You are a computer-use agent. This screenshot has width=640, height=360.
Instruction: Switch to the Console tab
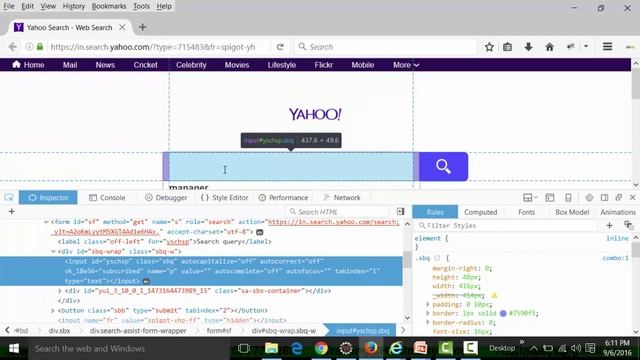coord(107,198)
